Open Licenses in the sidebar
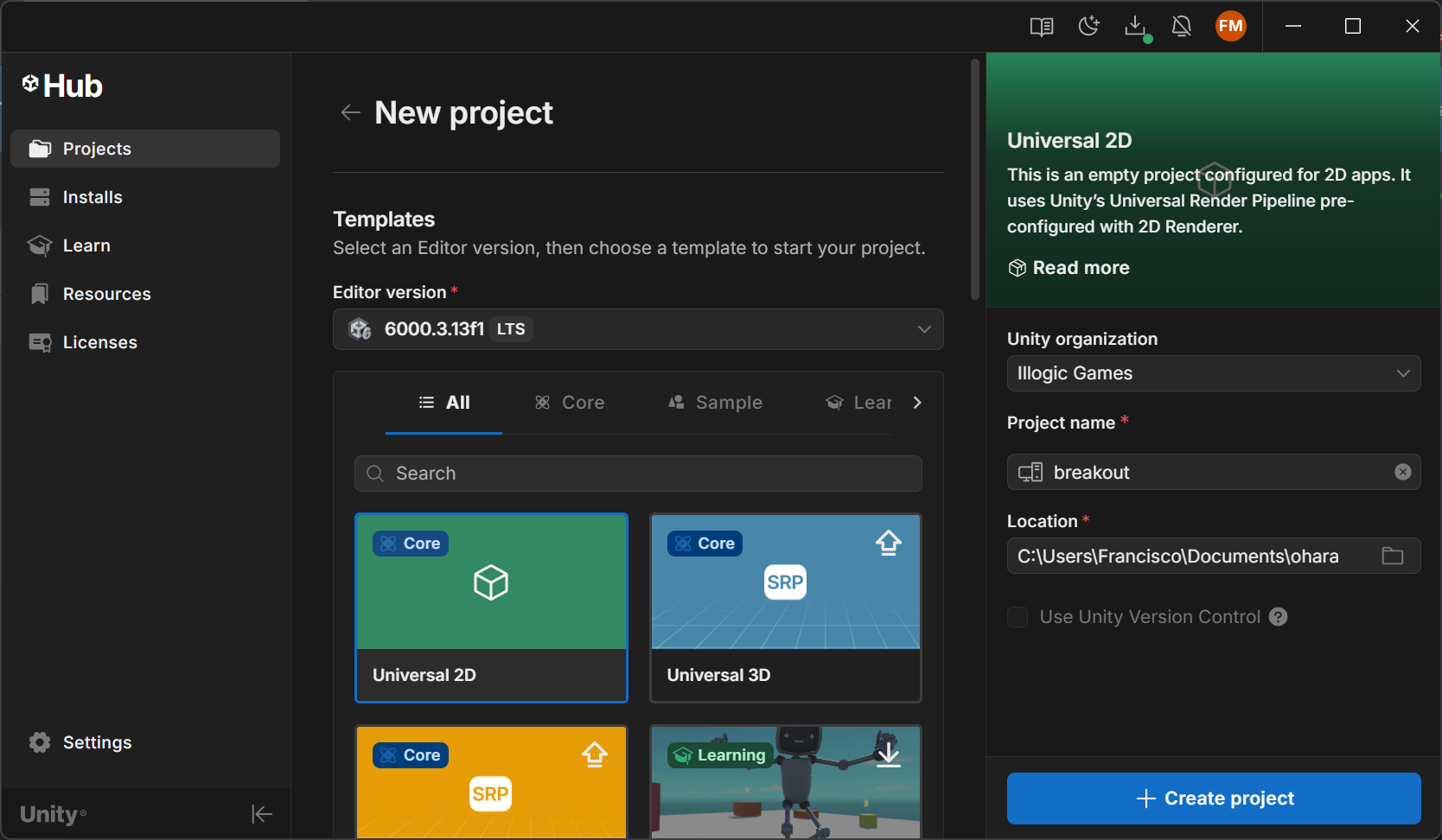Image resolution: width=1442 pixels, height=840 pixels. click(x=145, y=342)
